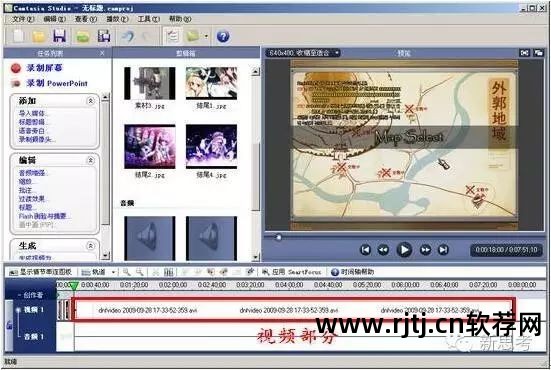Viewport: 551px width, 370px height.
Task: Select 结尾4.jpg thumbnail in clip bin
Action: (x=211, y=147)
